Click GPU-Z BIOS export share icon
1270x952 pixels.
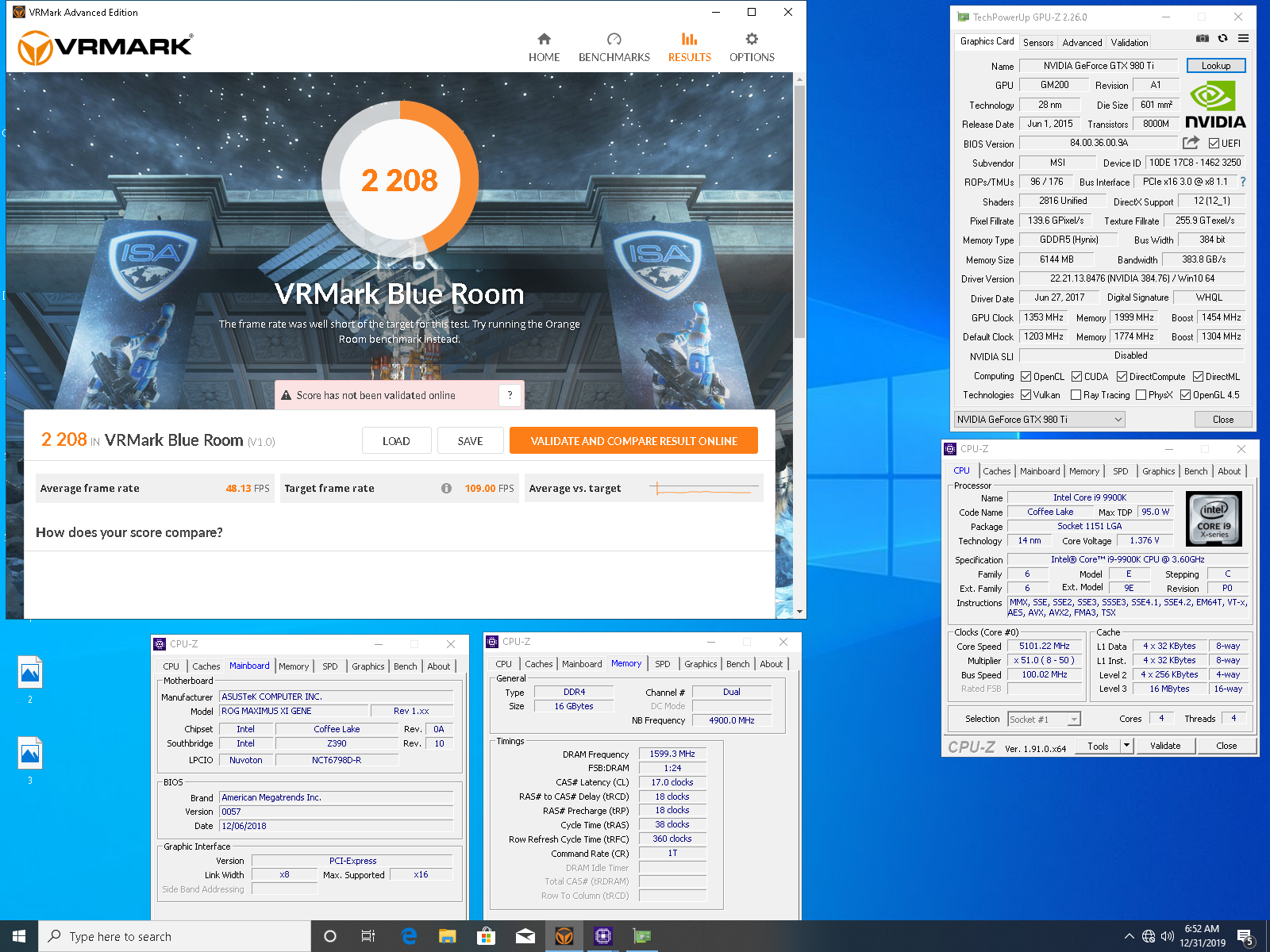tap(1191, 143)
